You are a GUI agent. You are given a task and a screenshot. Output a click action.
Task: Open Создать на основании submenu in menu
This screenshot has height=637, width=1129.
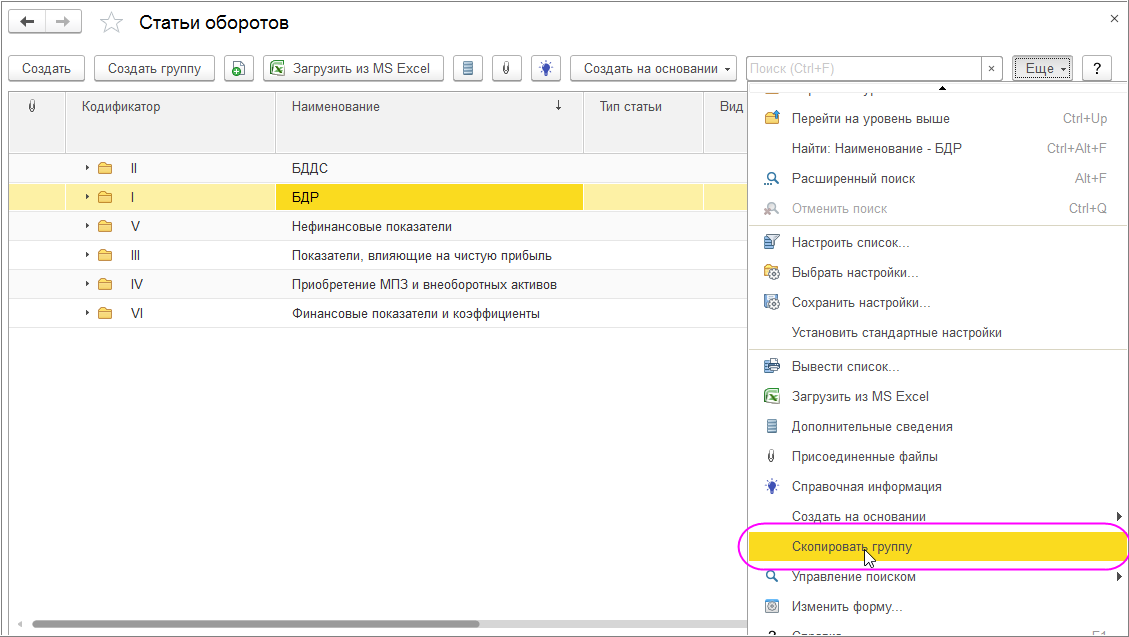(937, 516)
